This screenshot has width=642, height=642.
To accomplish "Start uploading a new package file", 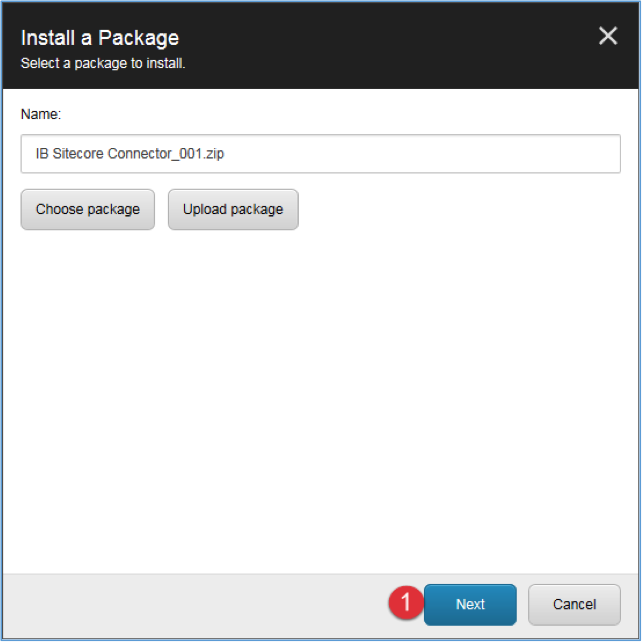I will point(233,209).
